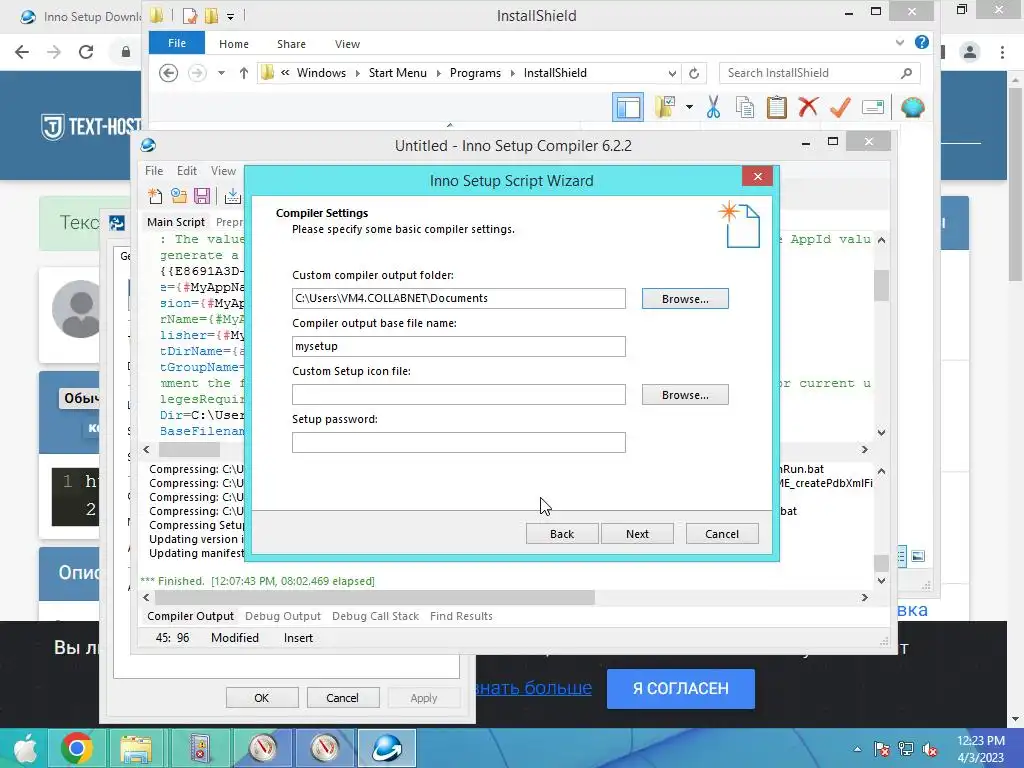Screen dimensions: 1024x768
Task: Click the script editor vertical scrollbar down arrow
Action: [882, 432]
